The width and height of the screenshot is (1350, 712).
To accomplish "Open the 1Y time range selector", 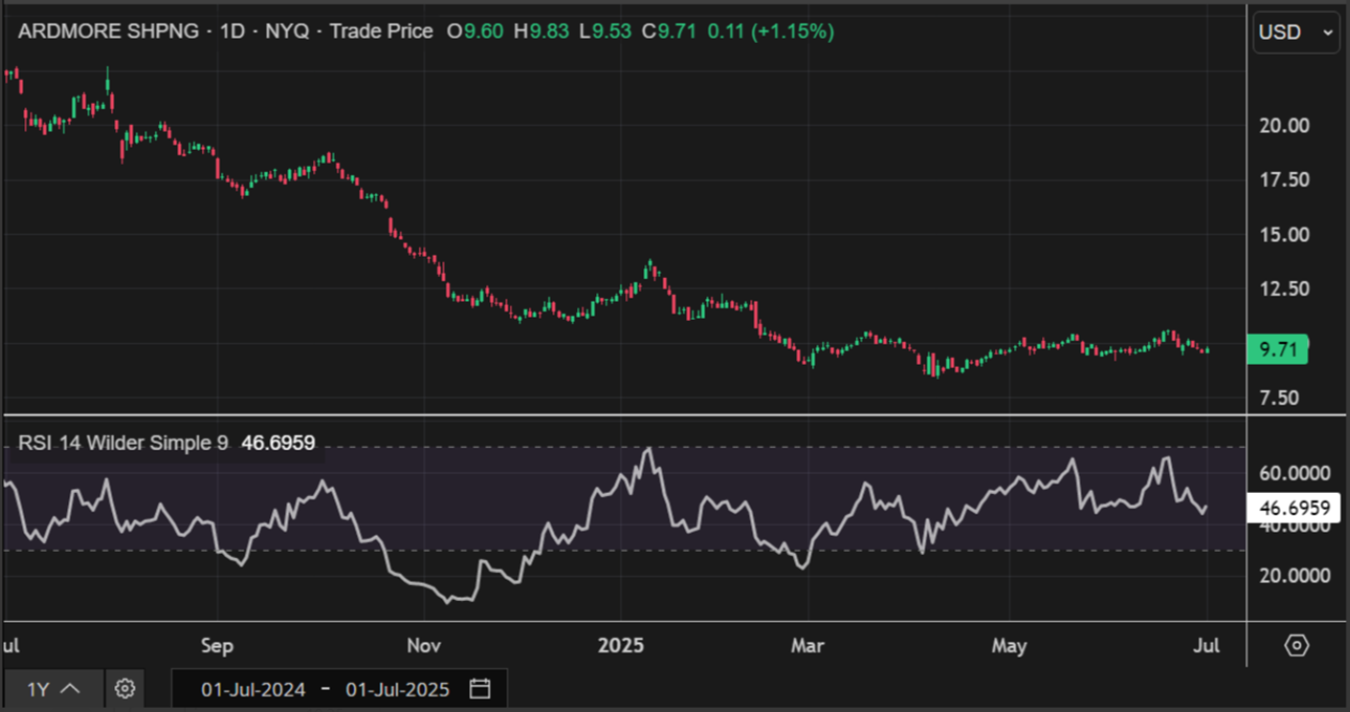I will [x=53, y=689].
